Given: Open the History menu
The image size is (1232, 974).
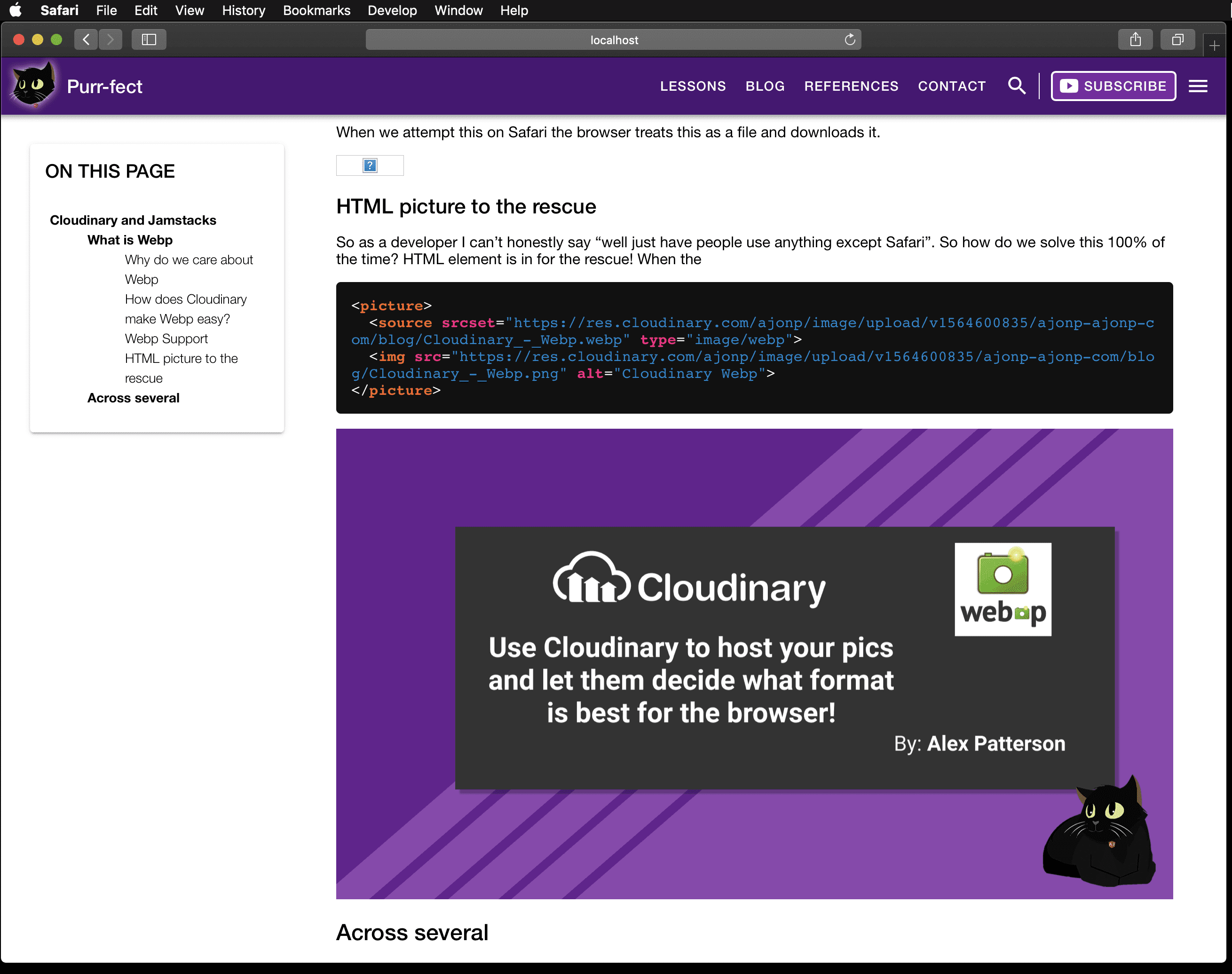Looking at the screenshot, I should pyautogui.click(x=244, y=10).
